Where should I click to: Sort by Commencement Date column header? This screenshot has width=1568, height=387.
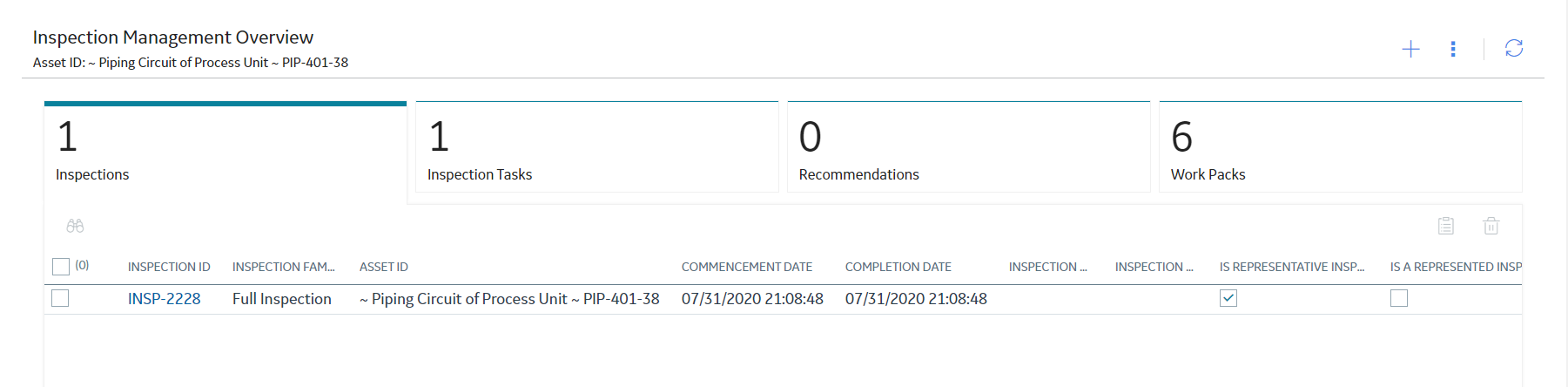point(747,267)
